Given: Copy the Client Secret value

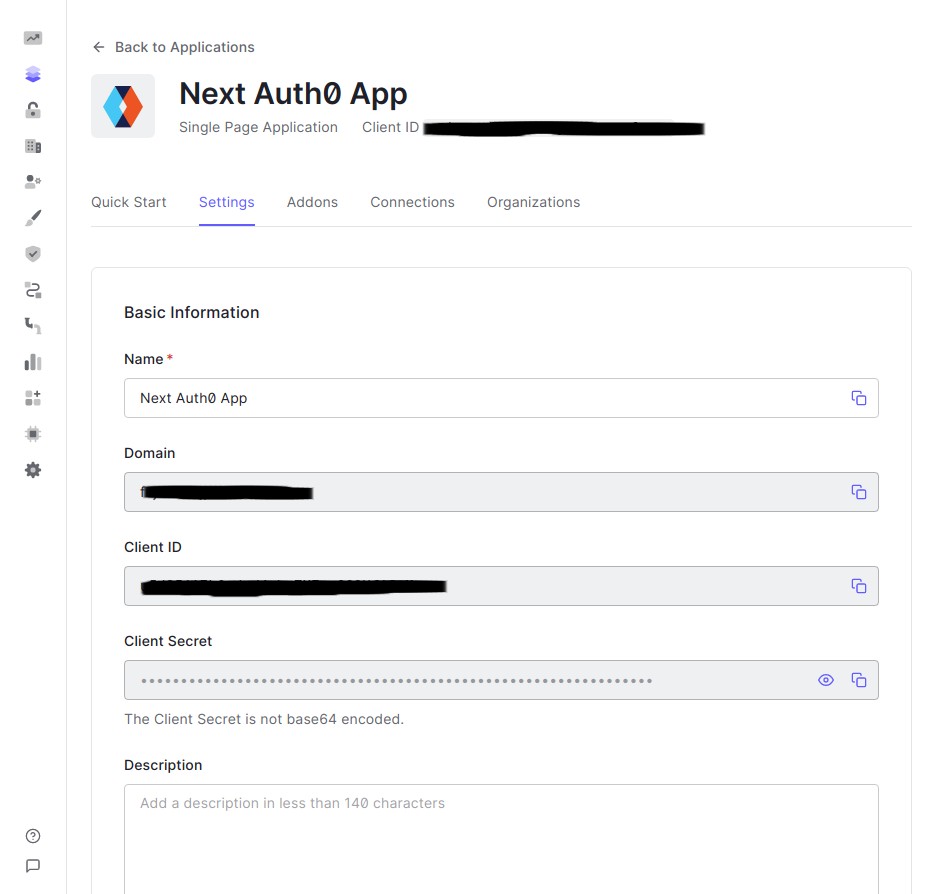Looking at the screenshot, I should pyautogui.click(x=858, y=680).
